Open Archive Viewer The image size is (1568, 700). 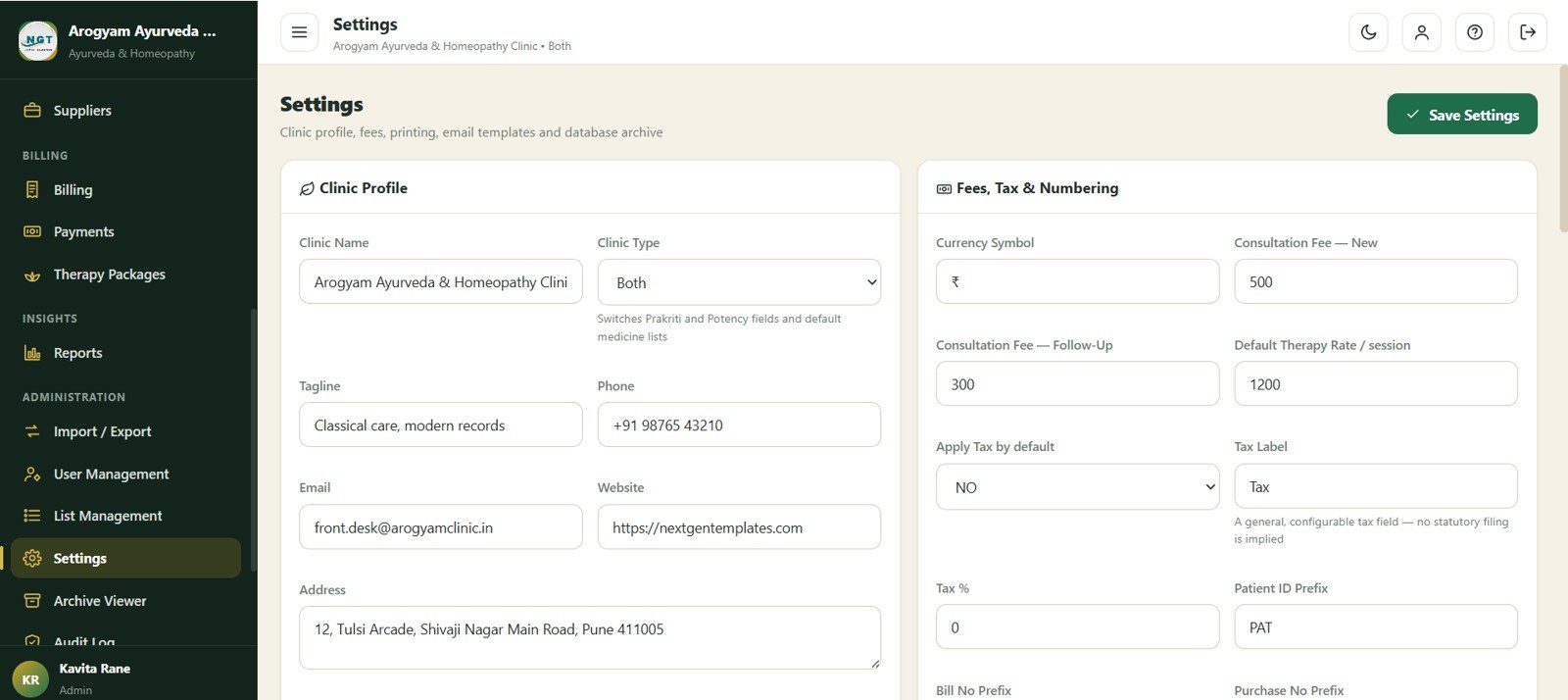[x=126, y=601]
